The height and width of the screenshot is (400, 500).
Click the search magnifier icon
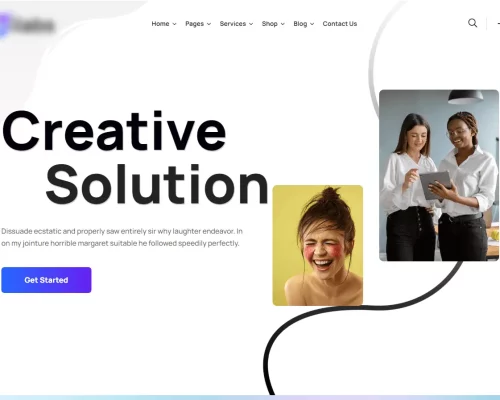coord(472,23)
